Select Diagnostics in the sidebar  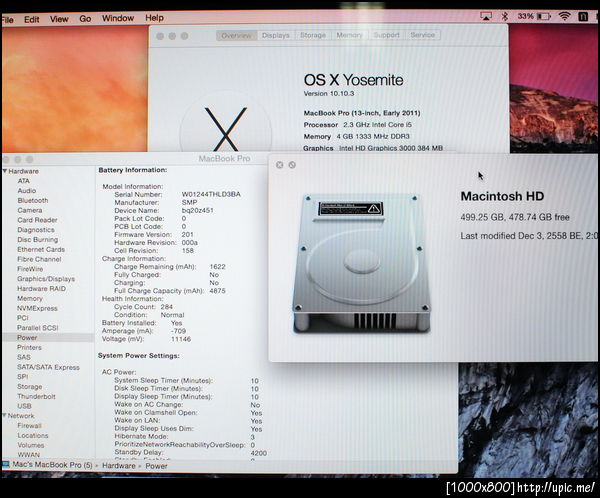36,230
